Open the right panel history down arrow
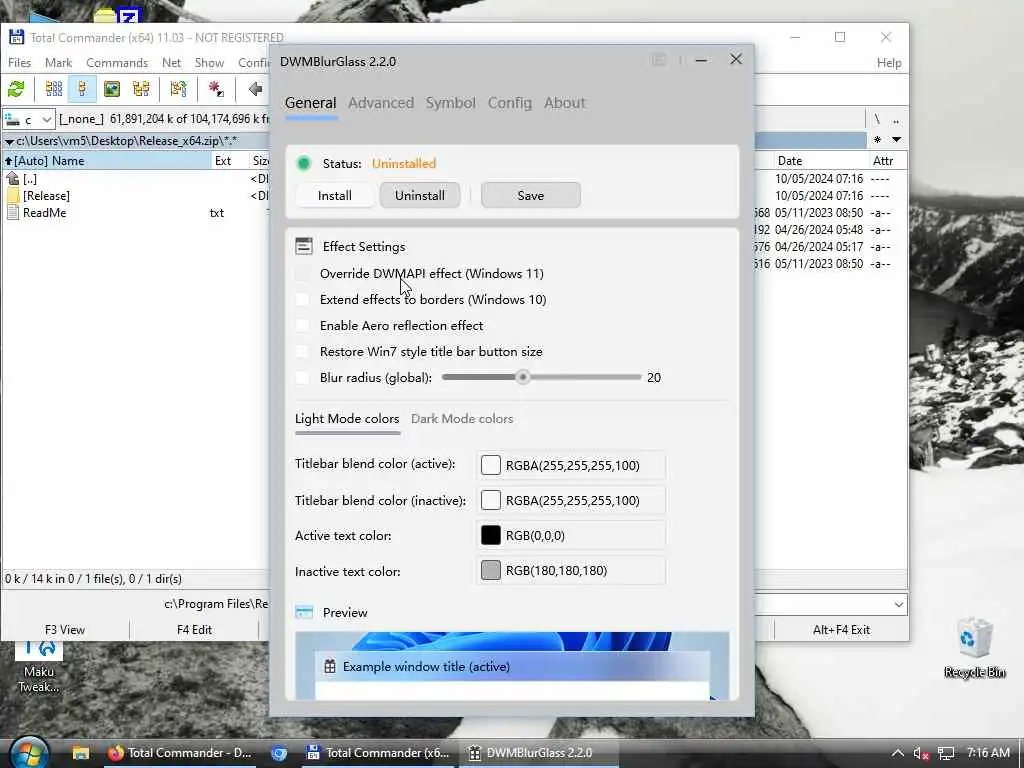Viewport: 1024px width, 768px height. tap(897, 140)
